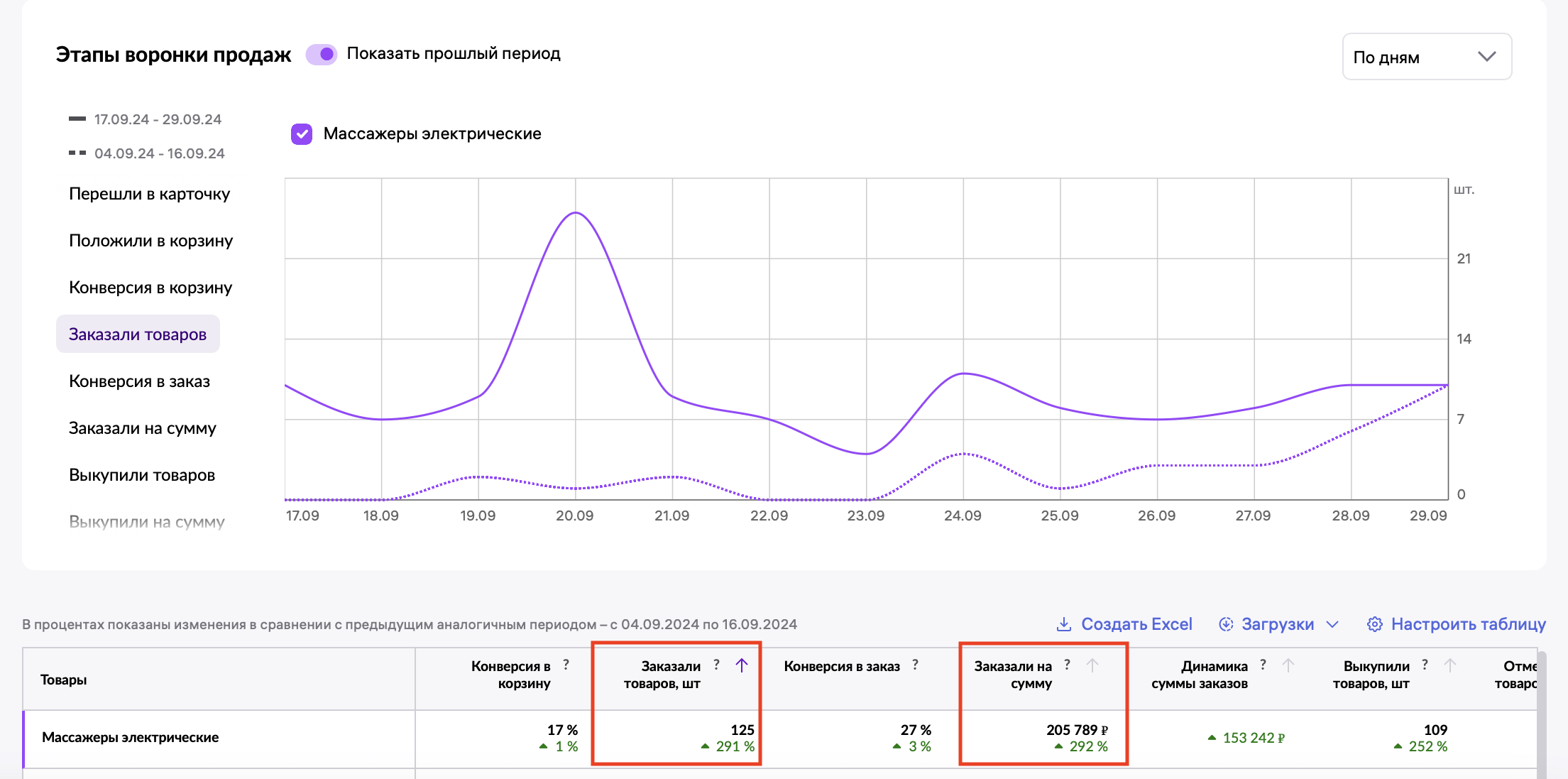Click the gear icon for 'Настроить таблицу'

tap(1375, 624)
